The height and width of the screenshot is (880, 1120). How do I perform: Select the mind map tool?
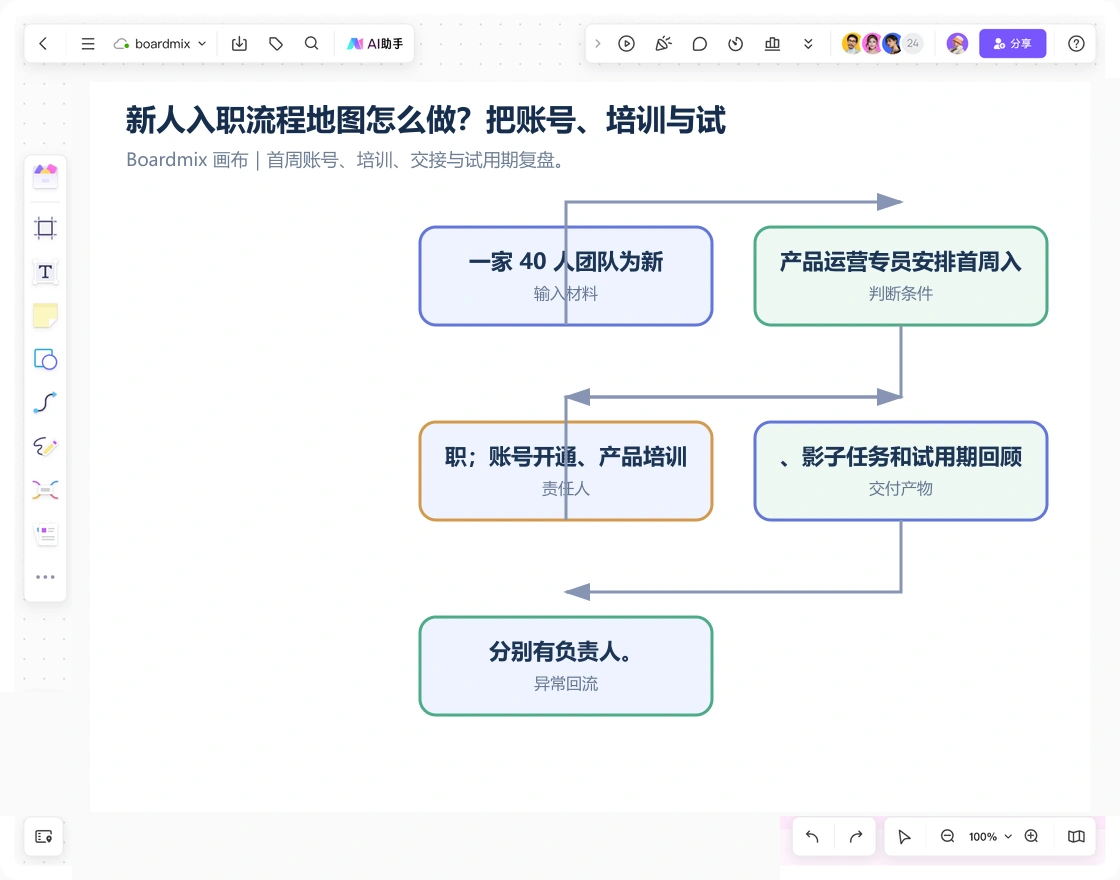45,490
